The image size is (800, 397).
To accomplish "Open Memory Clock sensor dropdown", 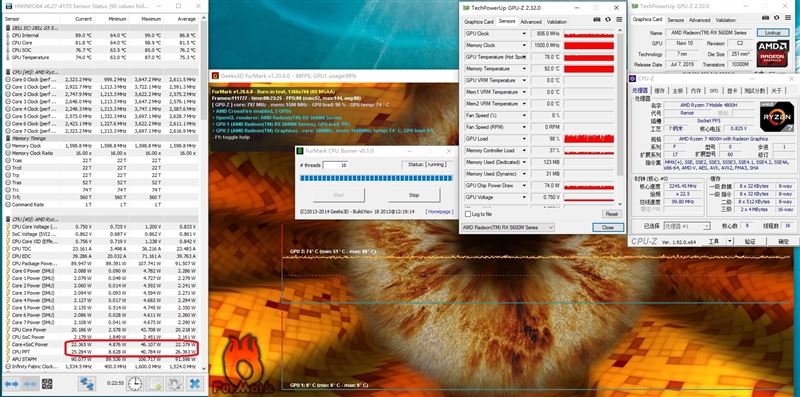I will coord(524,45).
